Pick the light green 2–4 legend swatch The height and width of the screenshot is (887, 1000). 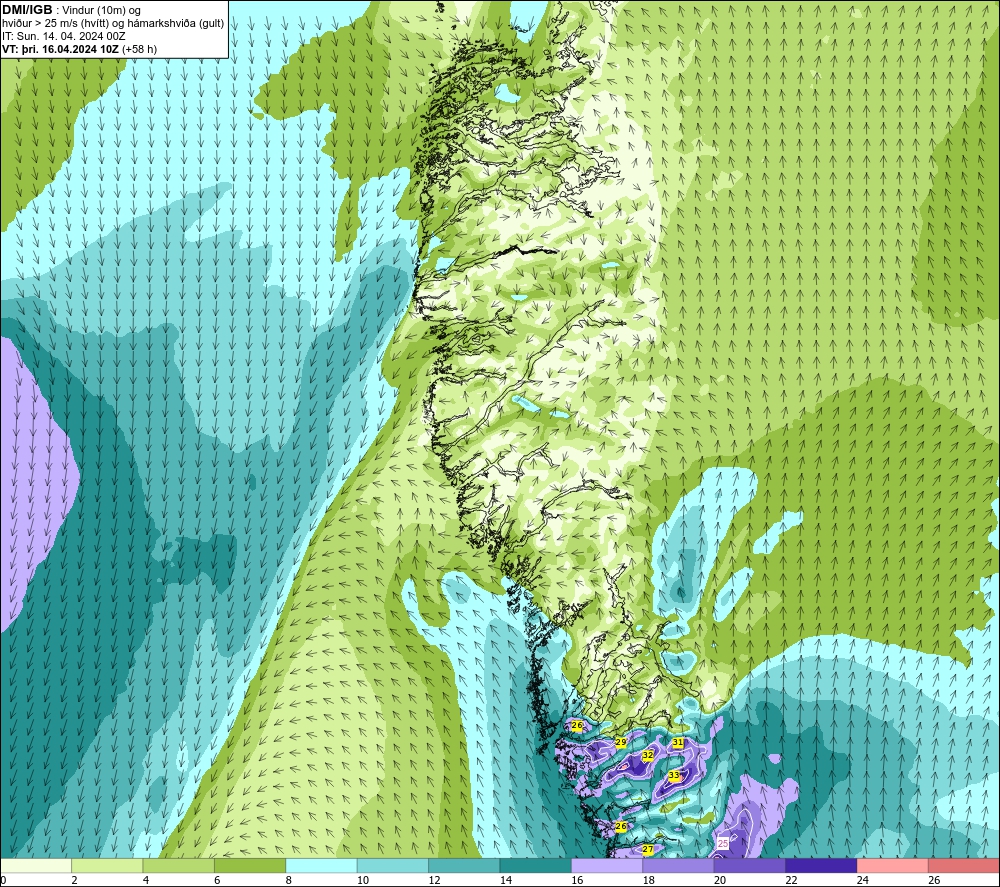[x=107, y=865]
